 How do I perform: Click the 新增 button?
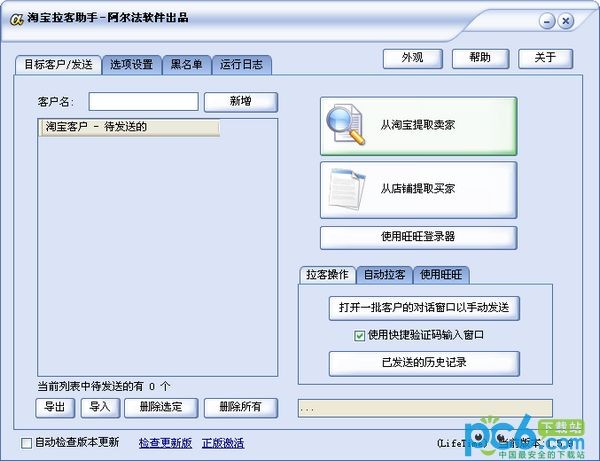point(241,102)
